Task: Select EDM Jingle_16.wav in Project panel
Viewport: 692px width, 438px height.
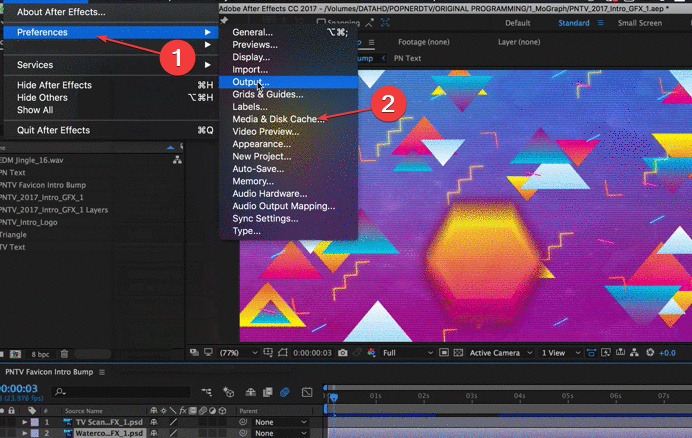Action: pyautogui.click(x=32, y=160)
